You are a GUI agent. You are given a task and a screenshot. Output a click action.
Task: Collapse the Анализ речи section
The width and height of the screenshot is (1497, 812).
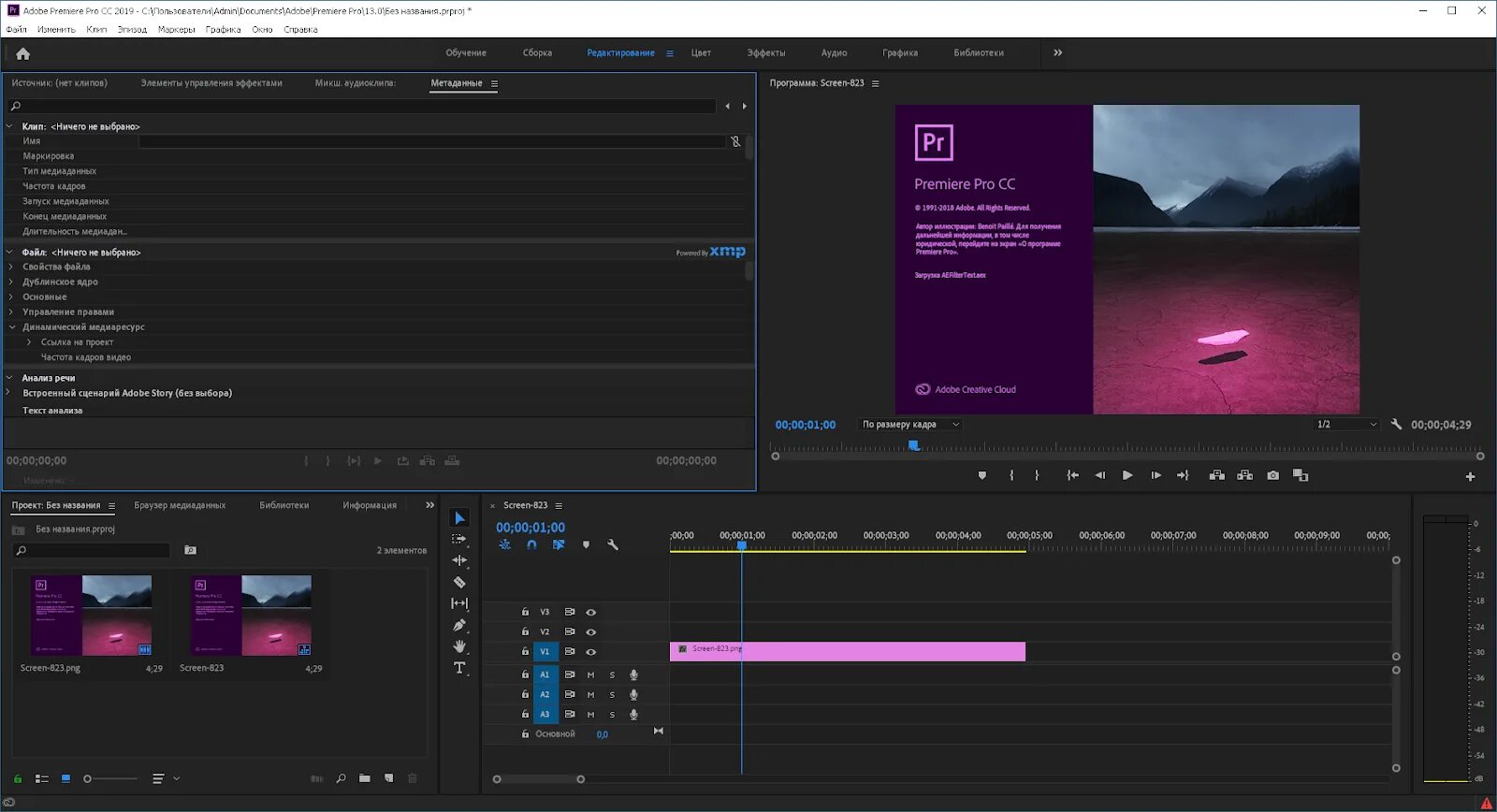tap(9, 378)
